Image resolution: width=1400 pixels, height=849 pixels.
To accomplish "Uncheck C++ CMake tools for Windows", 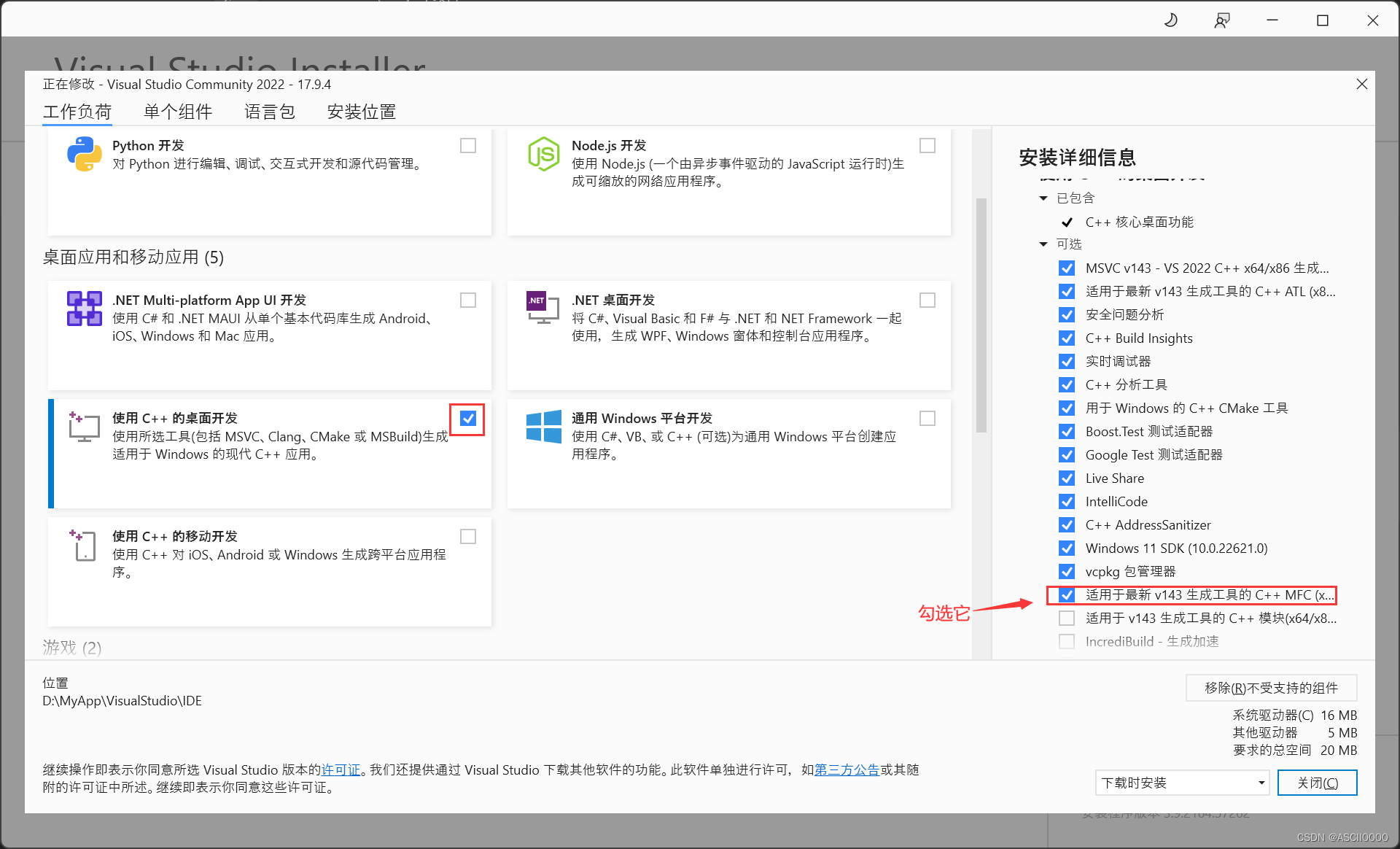I will [1067, 408].
